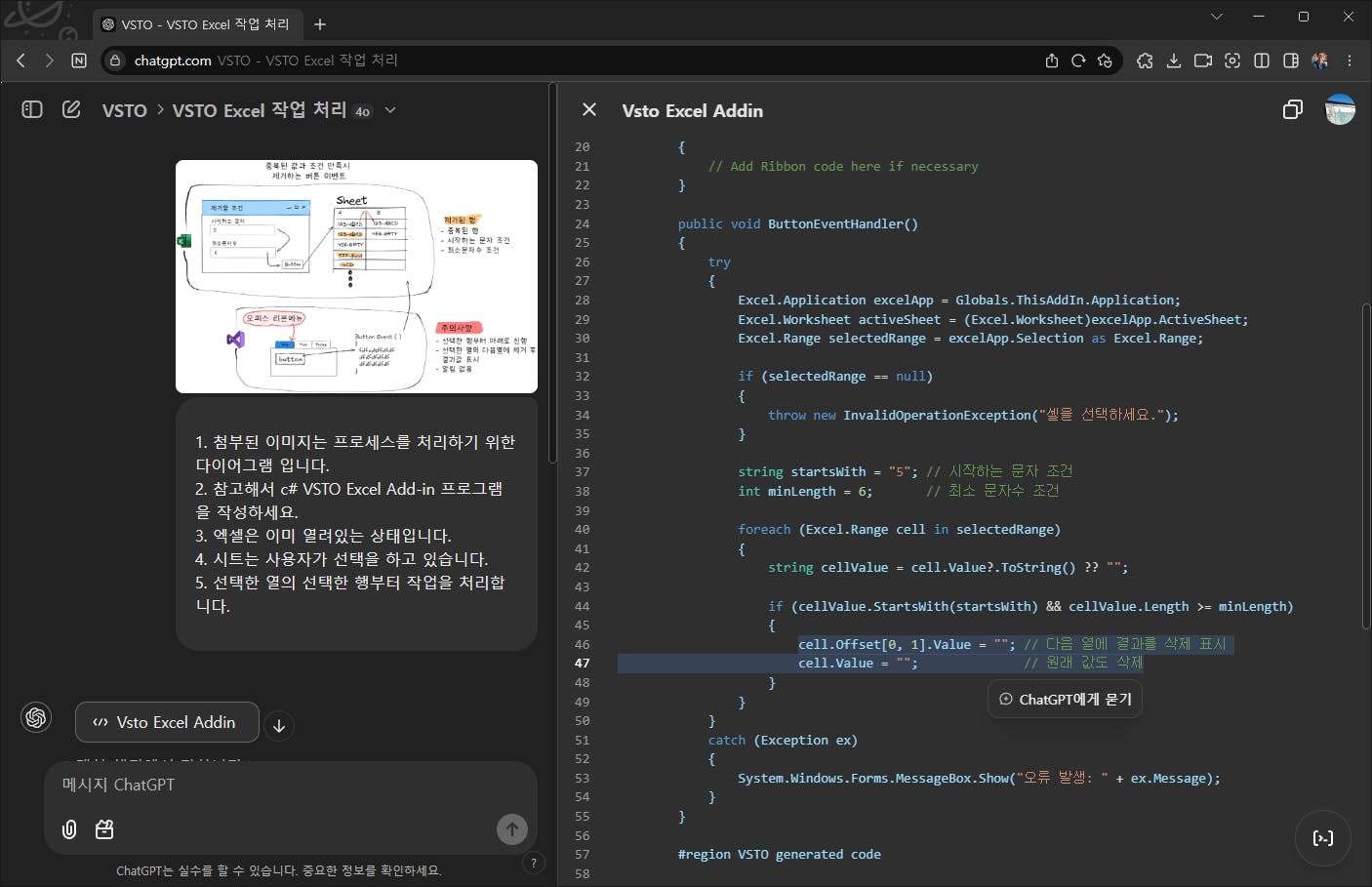Open the attached diagram image thumbnail
The height and width of the screenshot is (887, 1372).
356,276
